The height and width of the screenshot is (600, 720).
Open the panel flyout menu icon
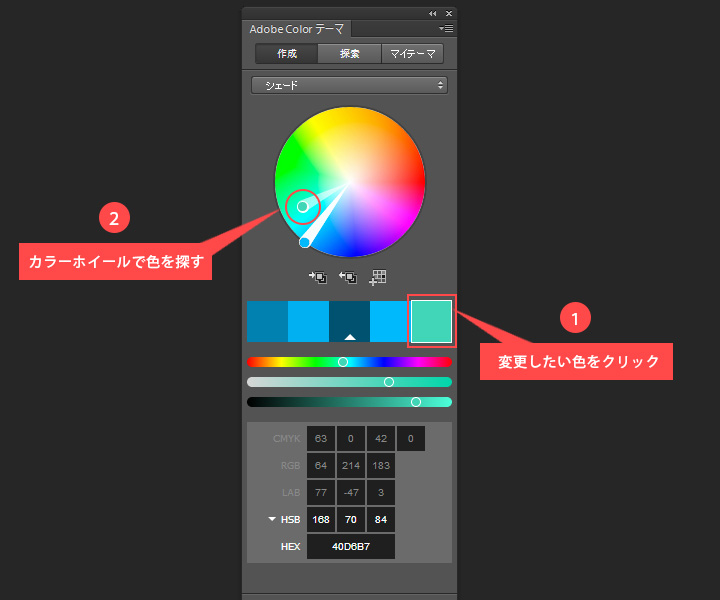click(446, 28)
